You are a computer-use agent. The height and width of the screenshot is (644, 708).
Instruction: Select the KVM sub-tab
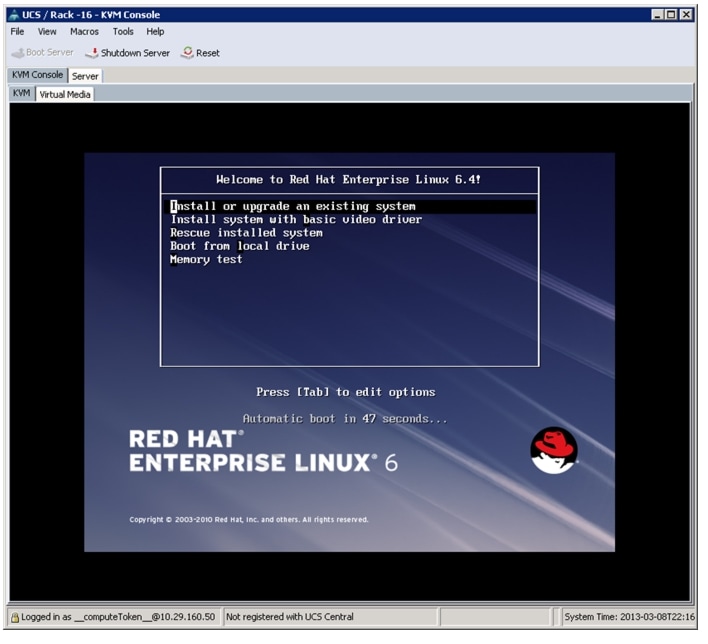coord(22,93)
